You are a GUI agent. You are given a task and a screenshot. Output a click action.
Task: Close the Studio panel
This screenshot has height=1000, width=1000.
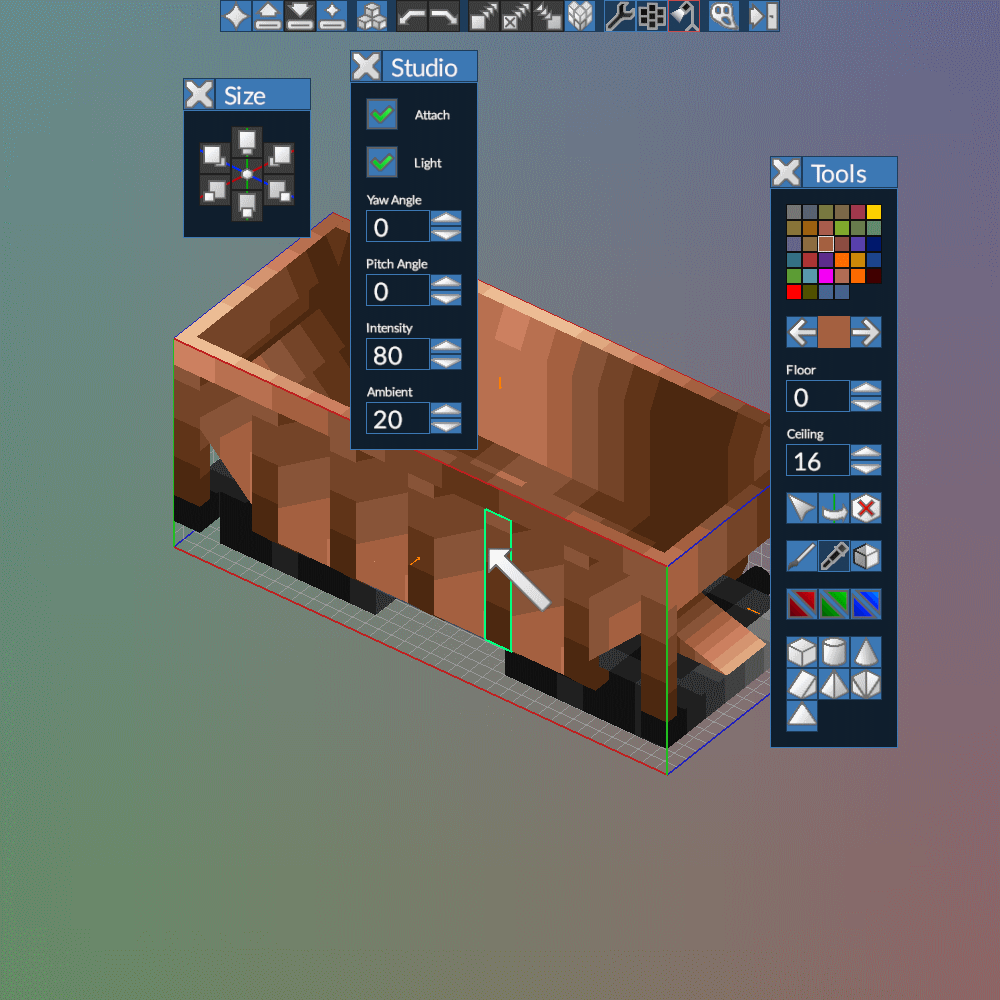pos(366,66)
